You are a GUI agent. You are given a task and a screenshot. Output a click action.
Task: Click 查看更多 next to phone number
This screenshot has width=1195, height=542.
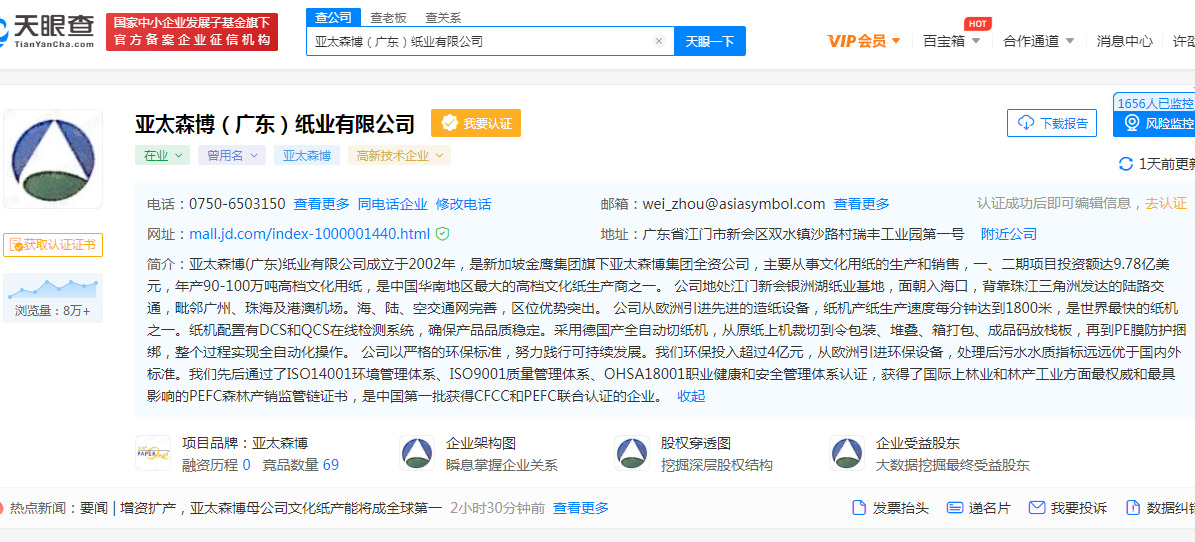(x=322, y=204)
